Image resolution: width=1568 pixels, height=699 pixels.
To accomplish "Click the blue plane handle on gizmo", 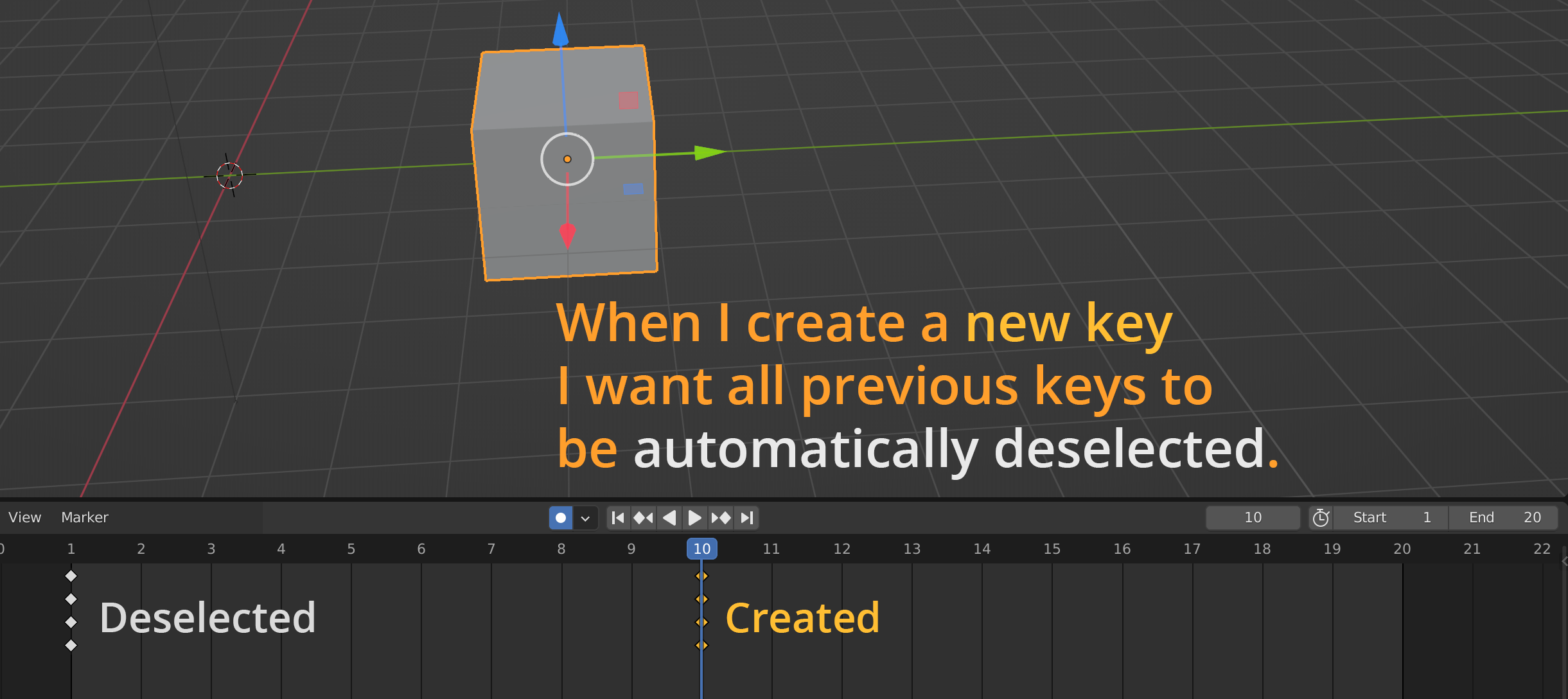I will [633, 189].
